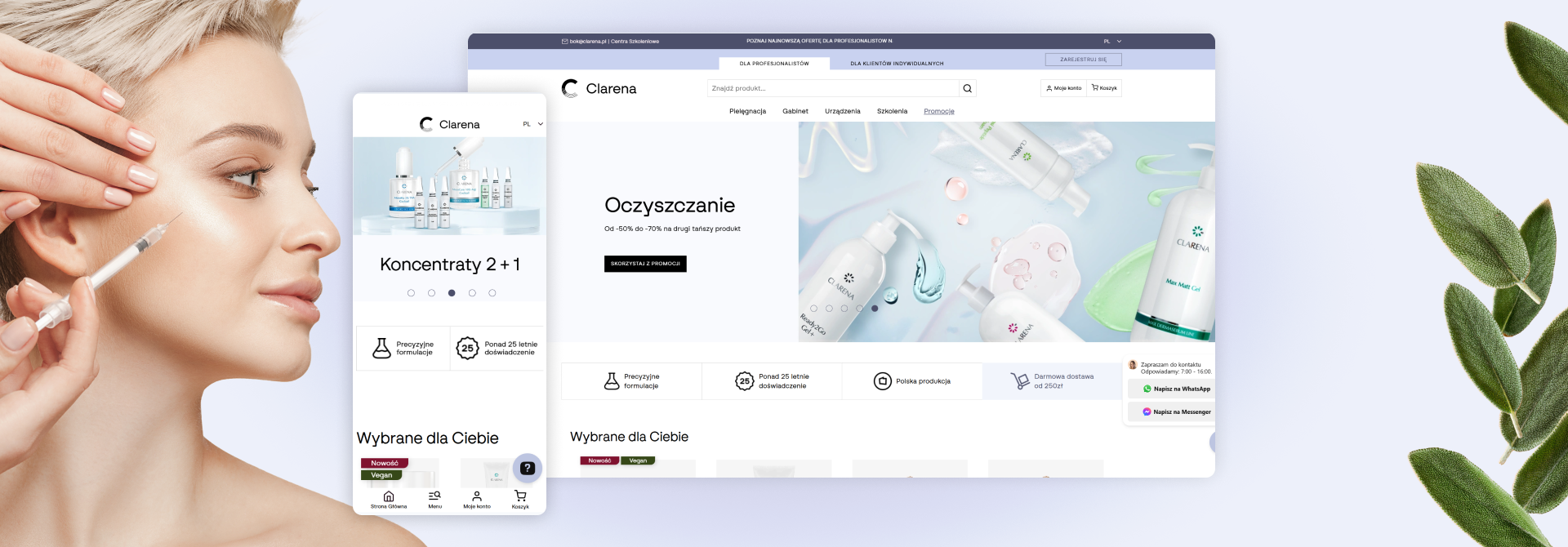Tap the Nowość badge on the mobile product card
This screenshot has height=547, width=1568.
[384, 463]
